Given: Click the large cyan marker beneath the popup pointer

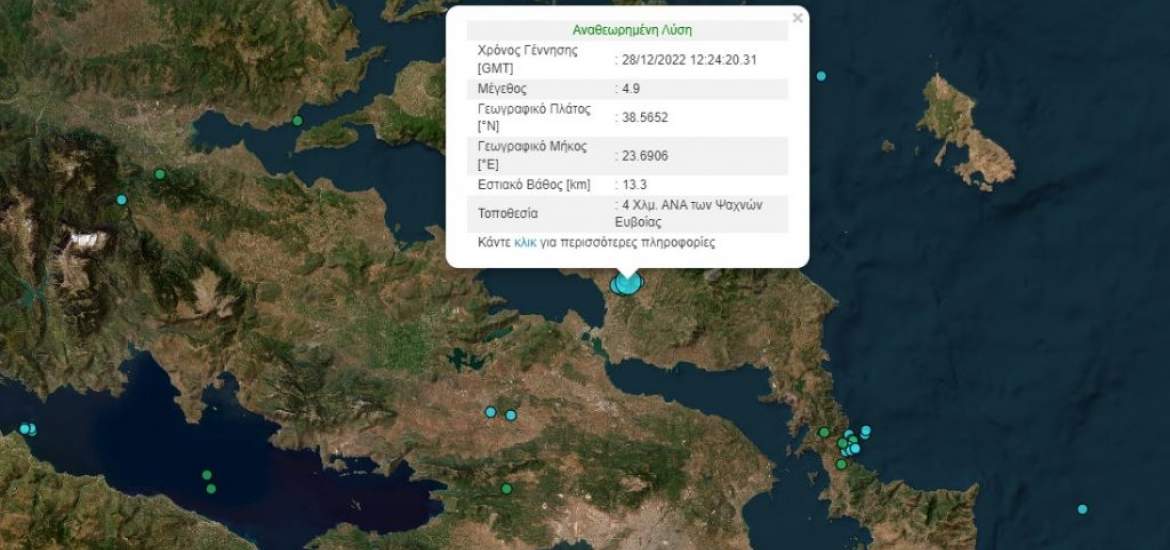Looking at the screenshot, I should click(627, 284).
